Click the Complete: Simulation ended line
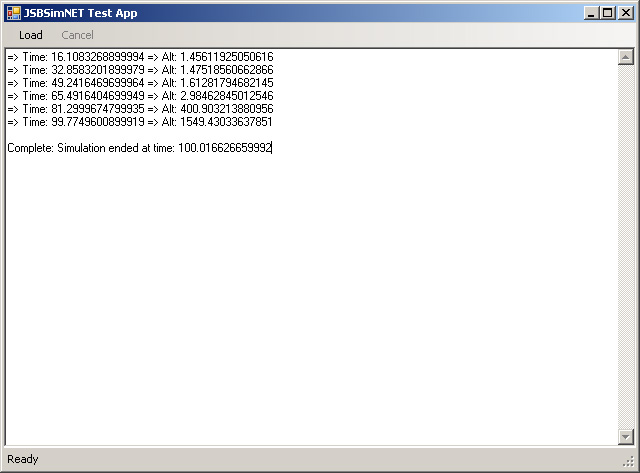The width and height of the screenshot is (640, 473). [140, 148]
